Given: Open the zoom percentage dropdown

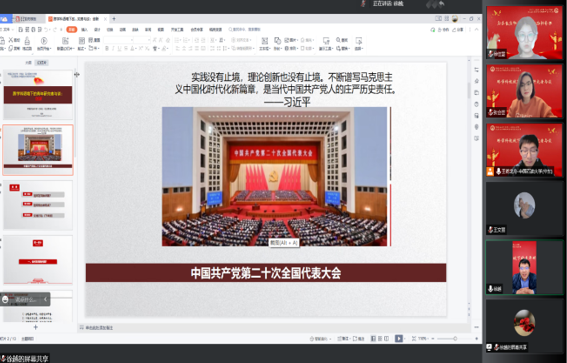Looking at the screenshot, I should [422, 339].
